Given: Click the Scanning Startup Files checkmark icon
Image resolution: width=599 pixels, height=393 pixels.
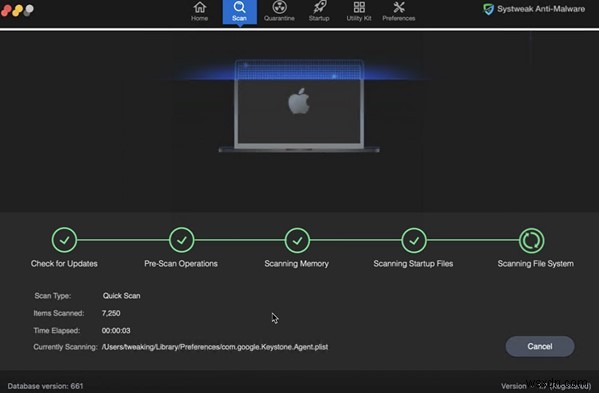Looking at the screenshot, I should pyautogui.click(x=414, y=241).
